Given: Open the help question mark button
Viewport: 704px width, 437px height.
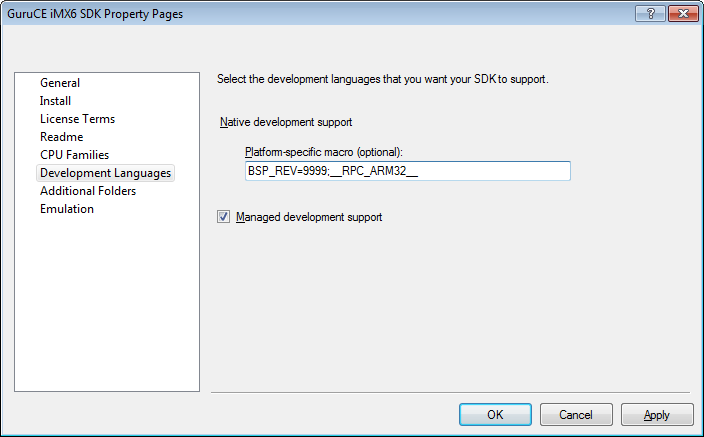Looking at the screenshot, I should (x=650, y=14).
